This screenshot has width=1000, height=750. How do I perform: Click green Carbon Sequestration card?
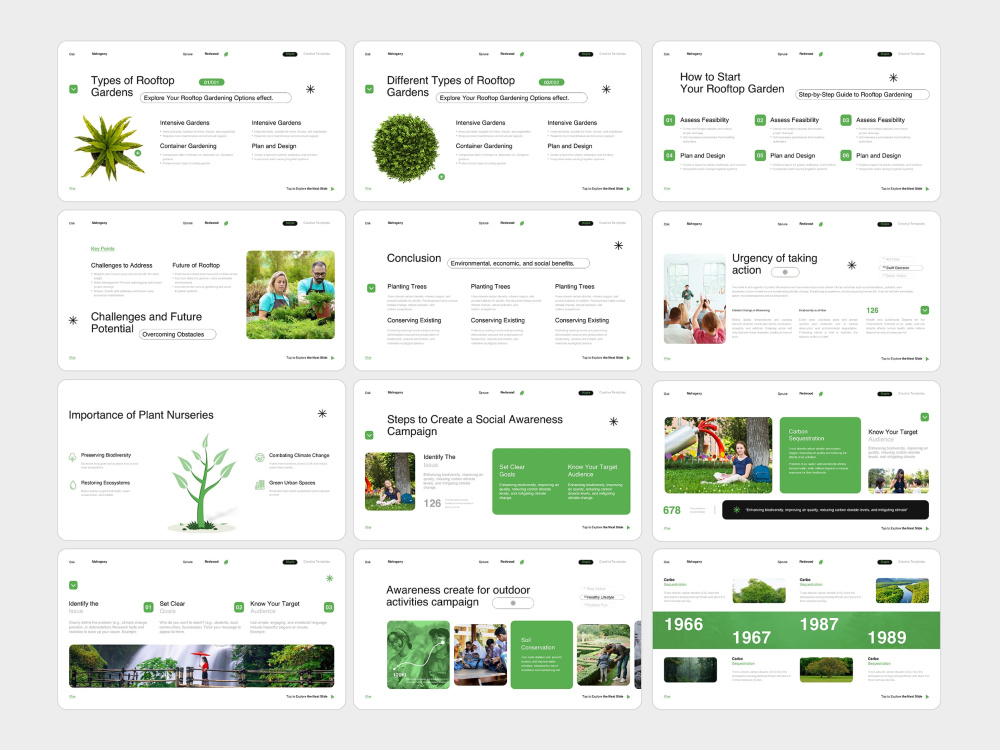click(x=820, y=455)
